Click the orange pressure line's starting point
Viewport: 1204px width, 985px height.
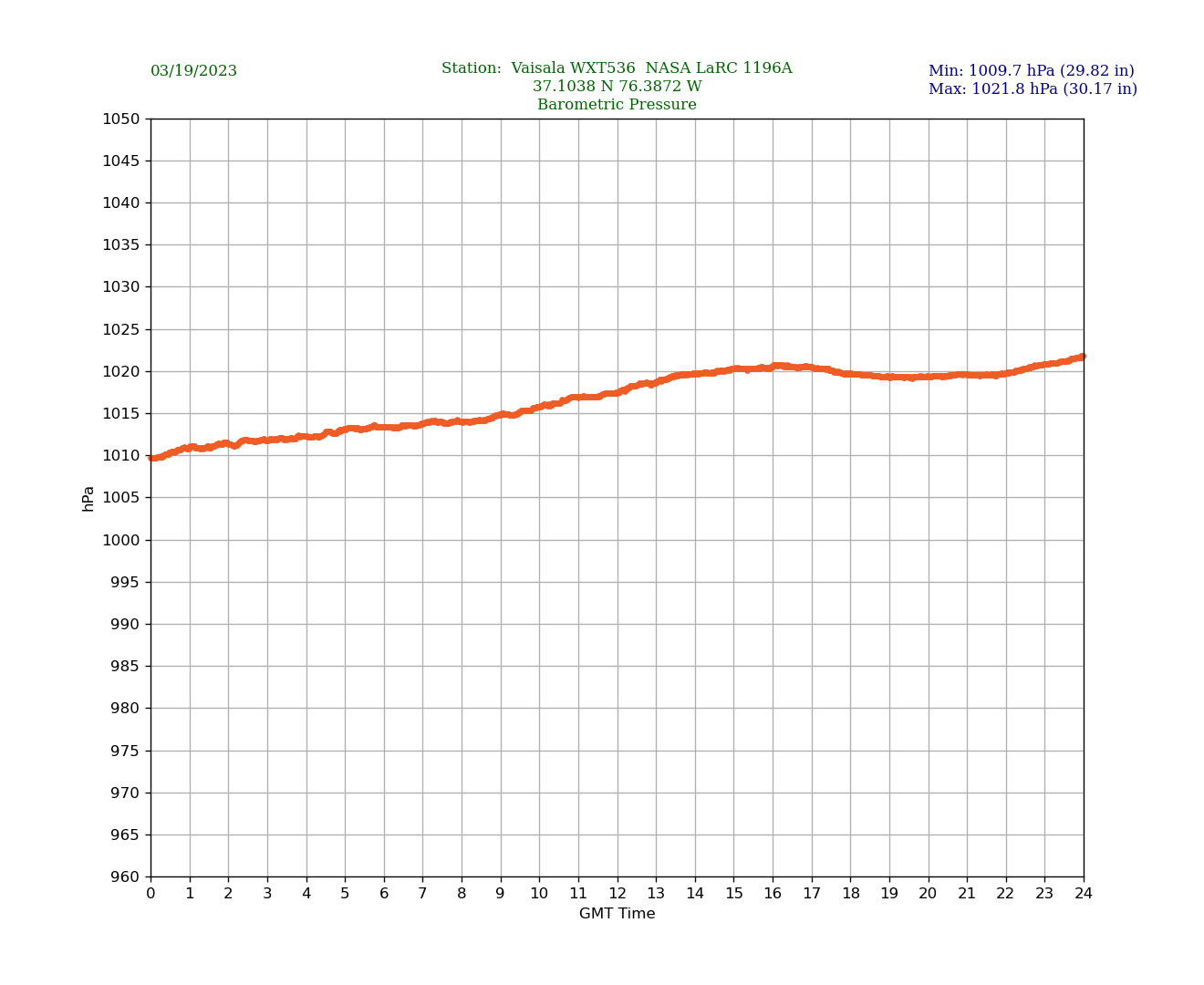coord(151,458)
